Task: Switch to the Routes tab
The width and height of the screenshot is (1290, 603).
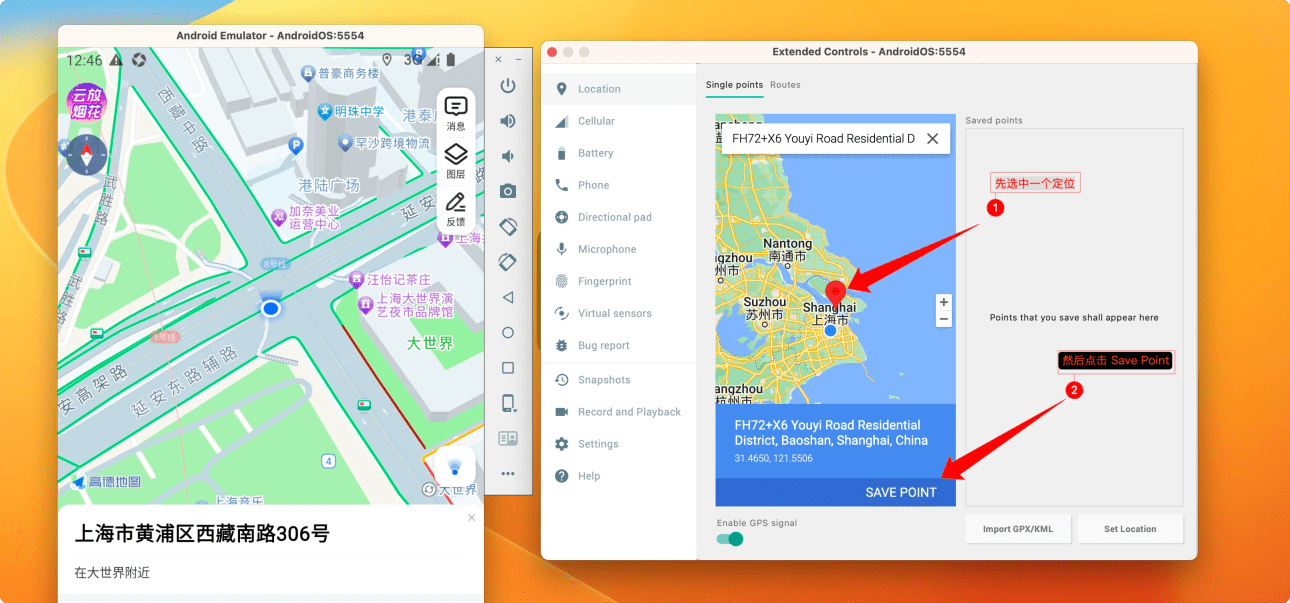Action: click(x=785, y=85)
